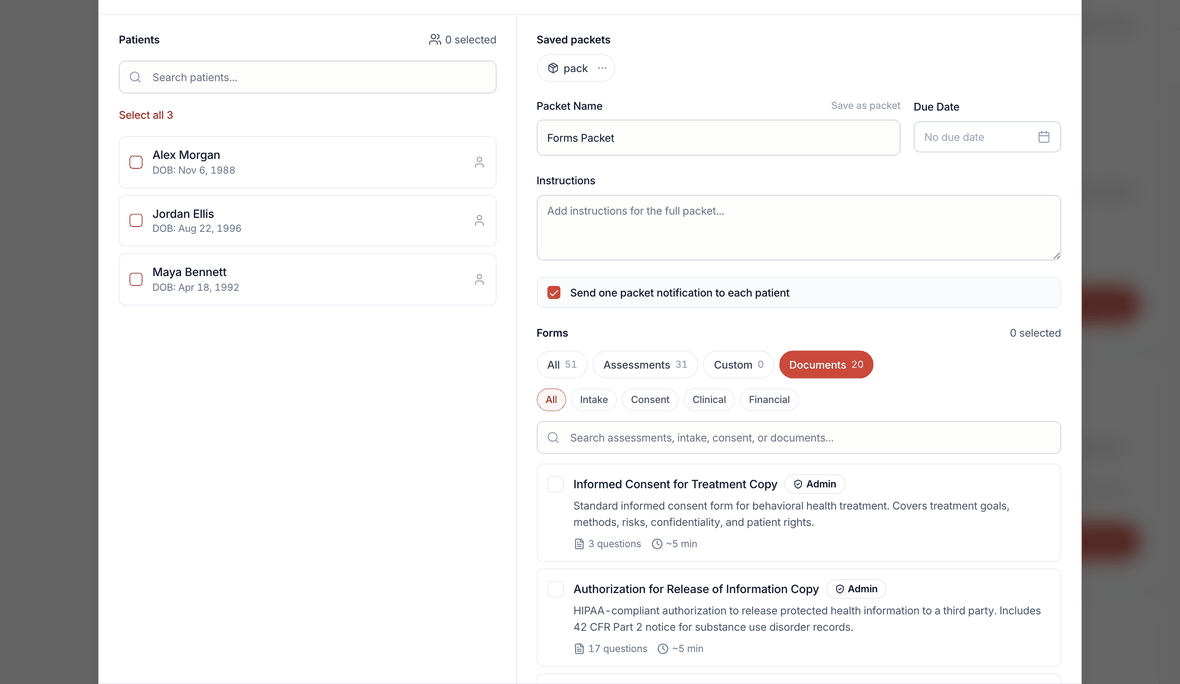Uncheck Send one packet notification option
Viewport: 1180px width, 684px height.
pyautogui.click(x=554, y=293)
